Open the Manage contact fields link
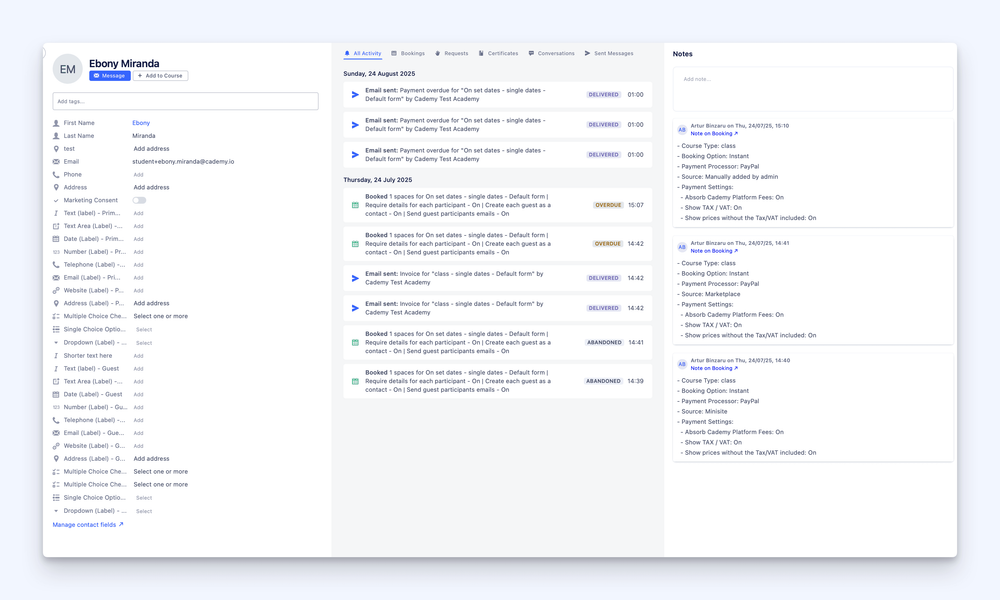 (x=84, y=525)
